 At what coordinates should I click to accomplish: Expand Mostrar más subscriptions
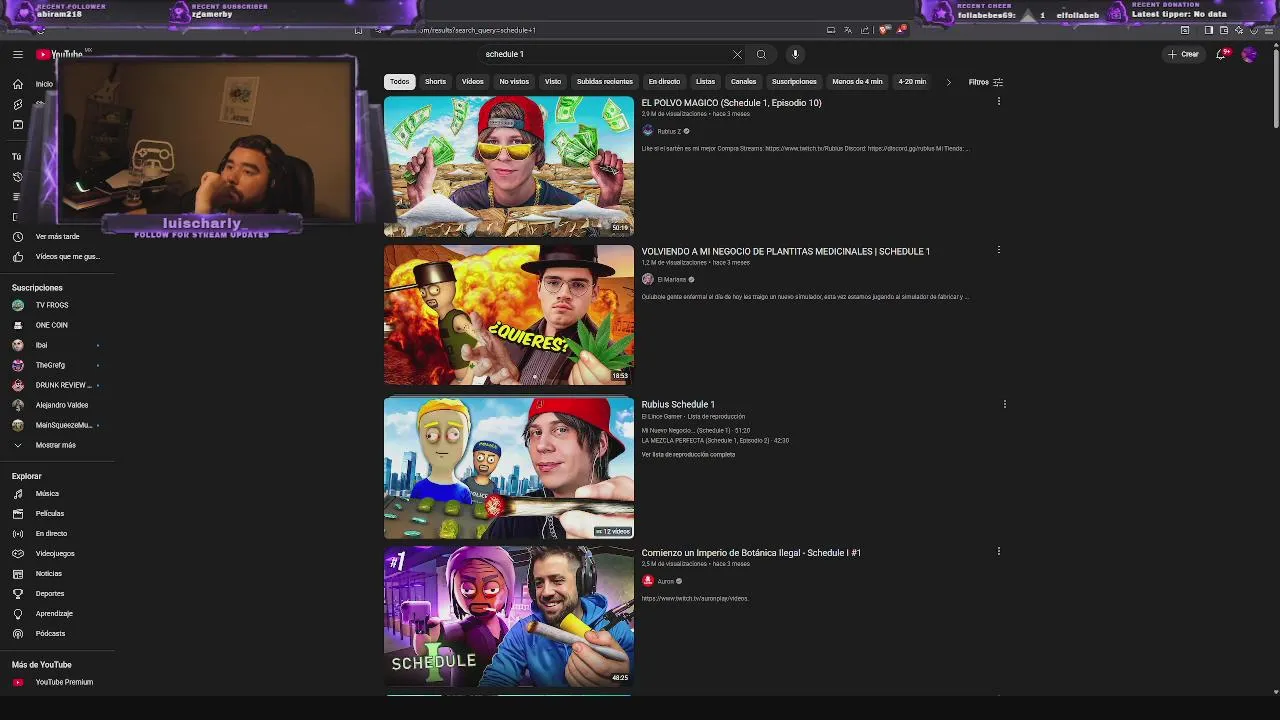57,445
